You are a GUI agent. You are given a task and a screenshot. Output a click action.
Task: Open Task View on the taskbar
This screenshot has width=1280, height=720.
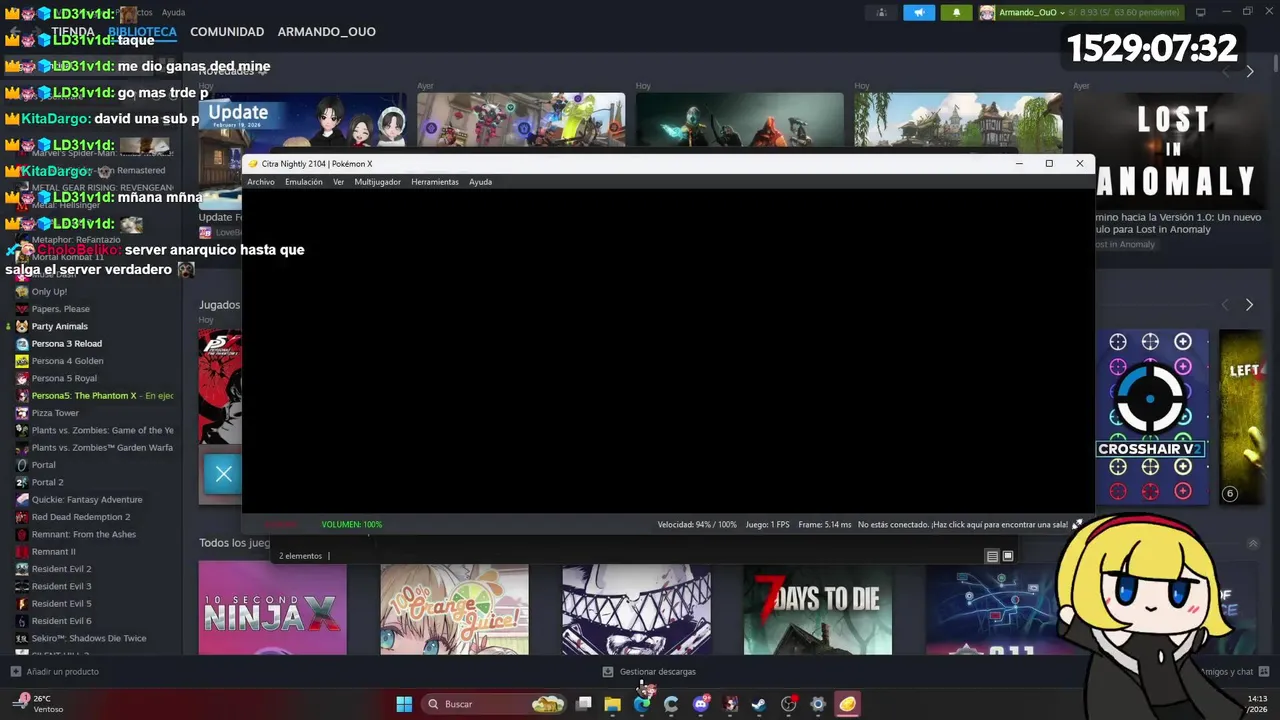[584, 704]
